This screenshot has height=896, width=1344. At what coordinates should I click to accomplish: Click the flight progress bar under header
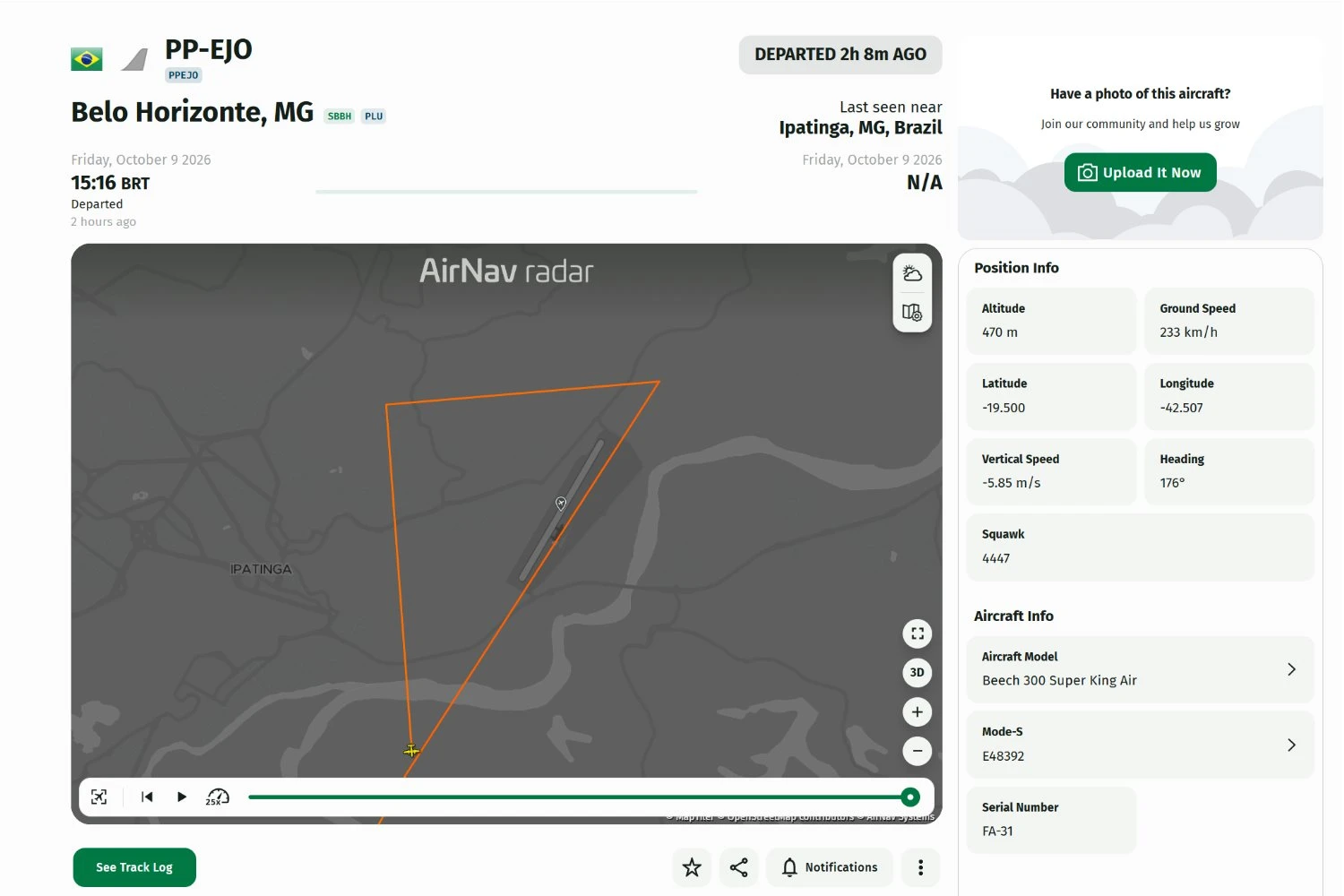tap(506, 192)
